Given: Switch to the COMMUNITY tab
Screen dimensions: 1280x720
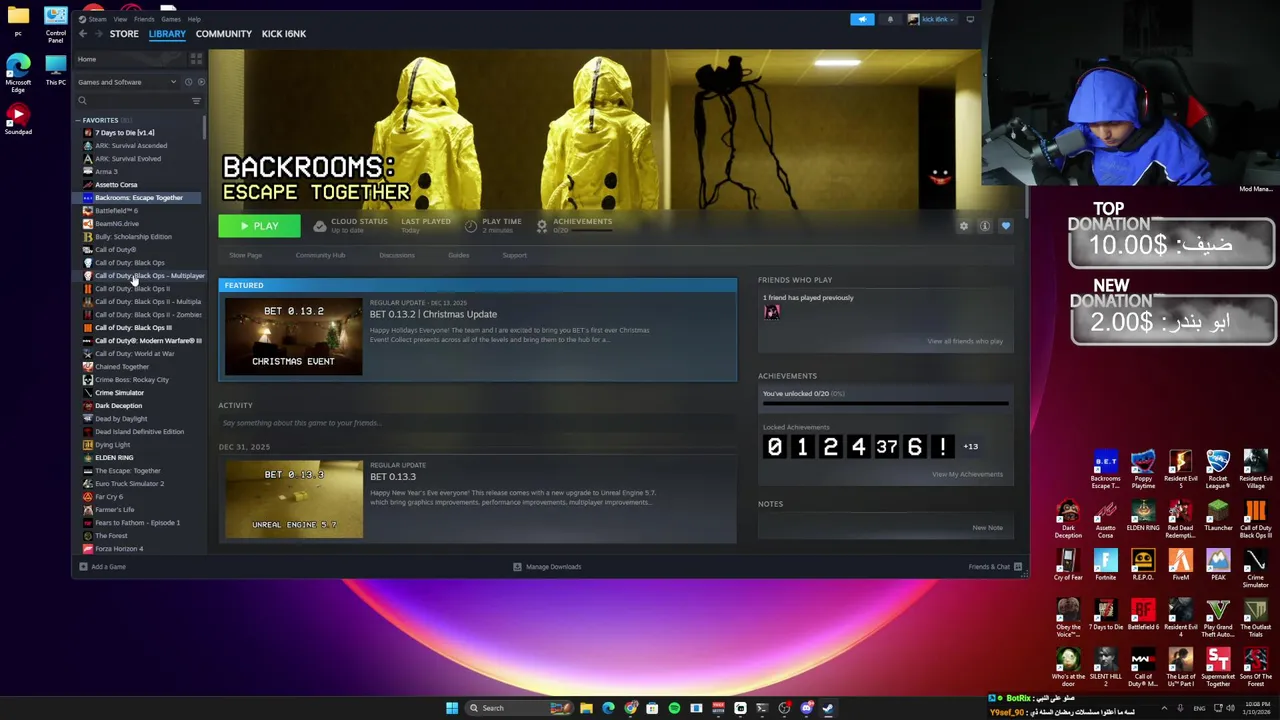Looking at the screenshot, I should click(224, 34).
